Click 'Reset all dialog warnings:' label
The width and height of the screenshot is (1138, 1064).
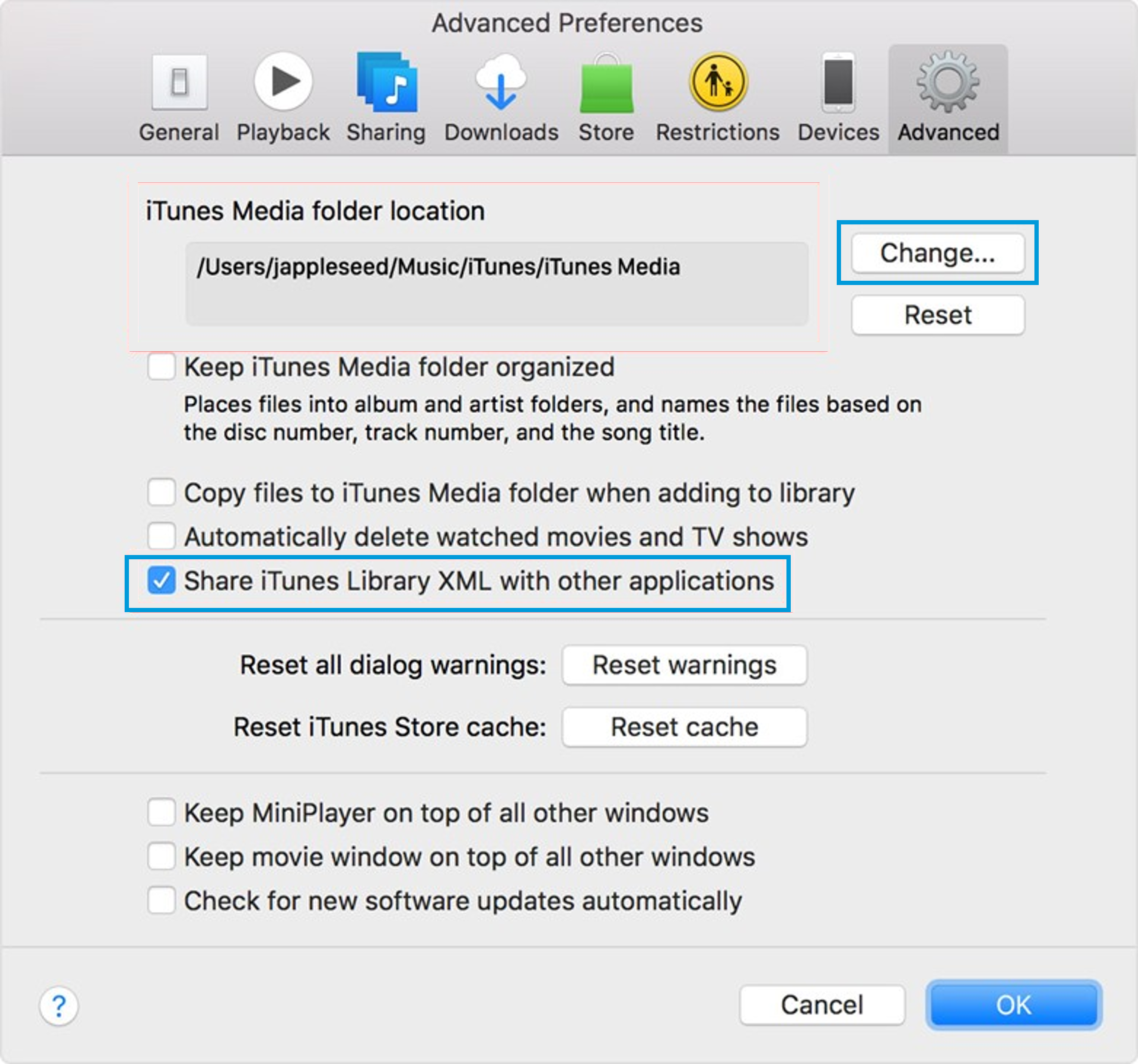click(x=393, y=665)
